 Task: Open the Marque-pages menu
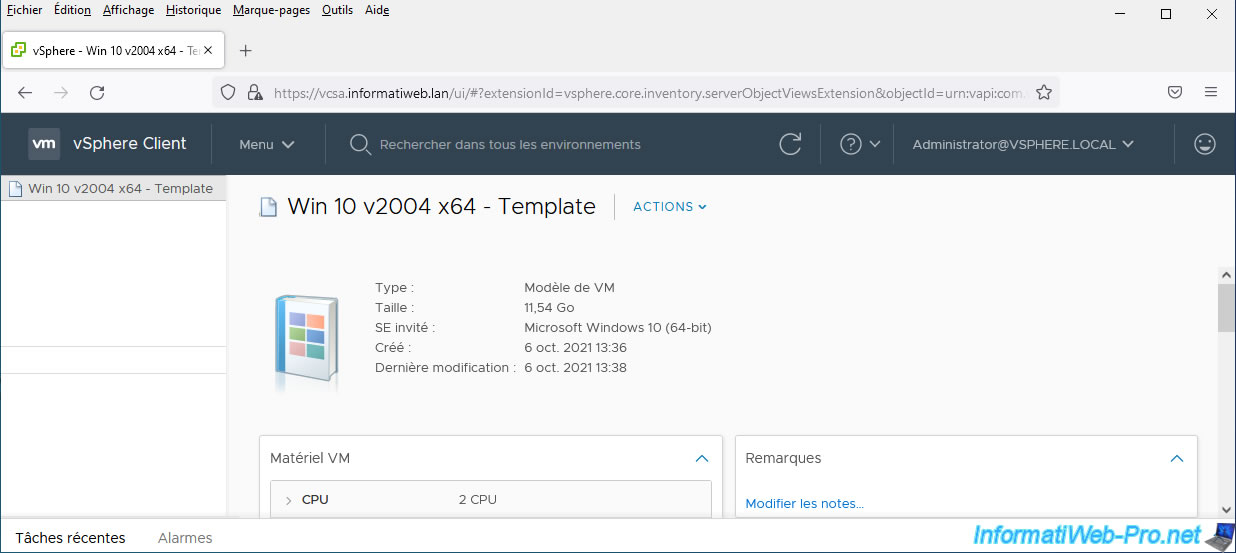click(271, 10)
